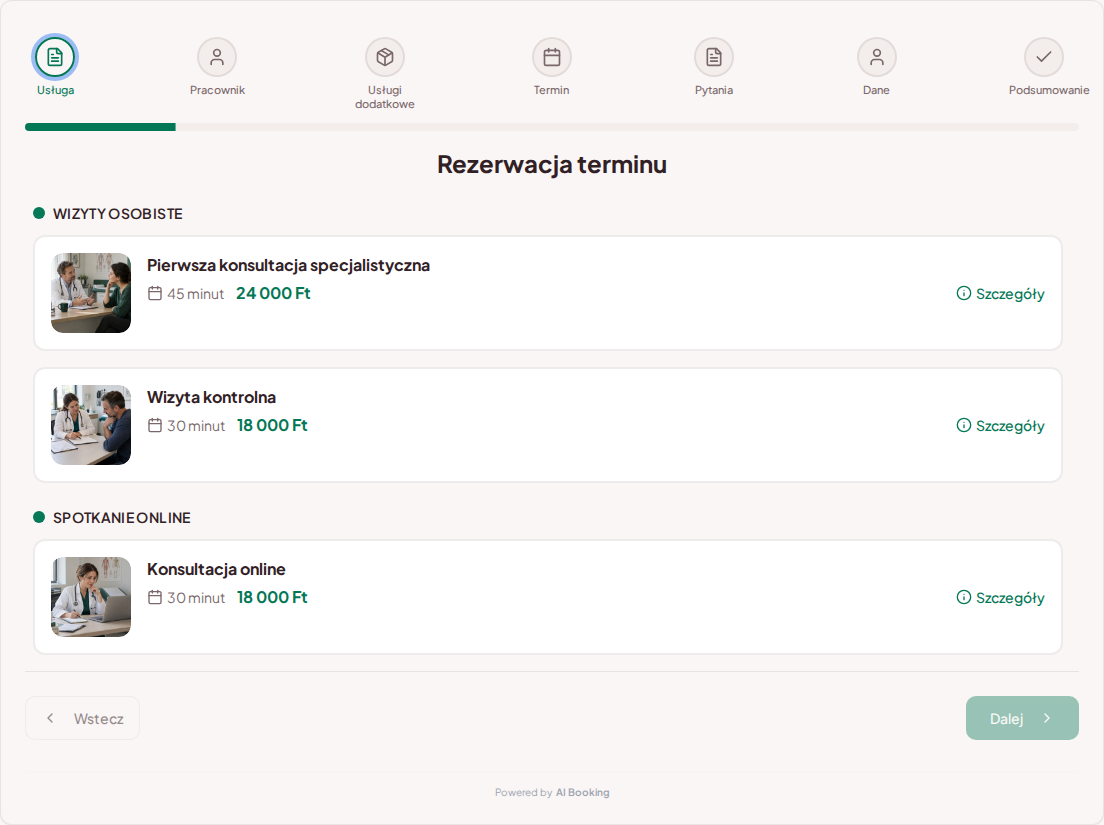1104x825 pixels.
Task: Select Pierwsza konsultacja specjalistyczna service title
Action: (x=288, y=265)
